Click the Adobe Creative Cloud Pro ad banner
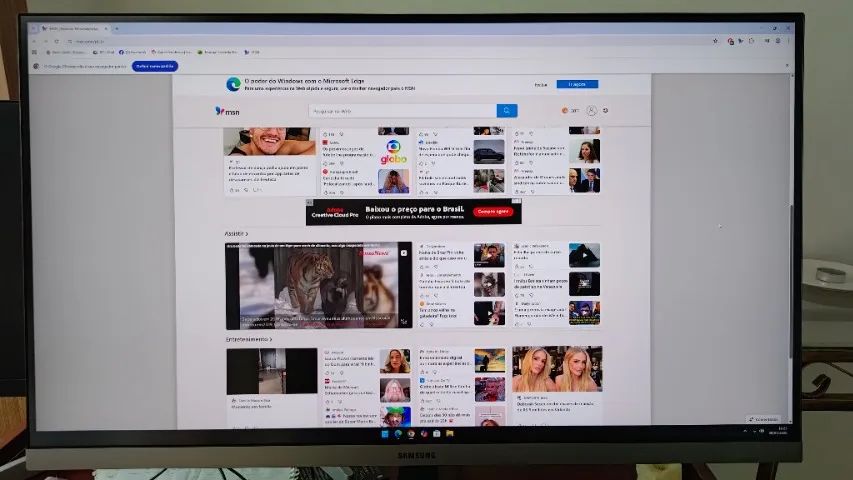Image resolution: width=853 pixels, height=480 pixels. pos(413,212)
